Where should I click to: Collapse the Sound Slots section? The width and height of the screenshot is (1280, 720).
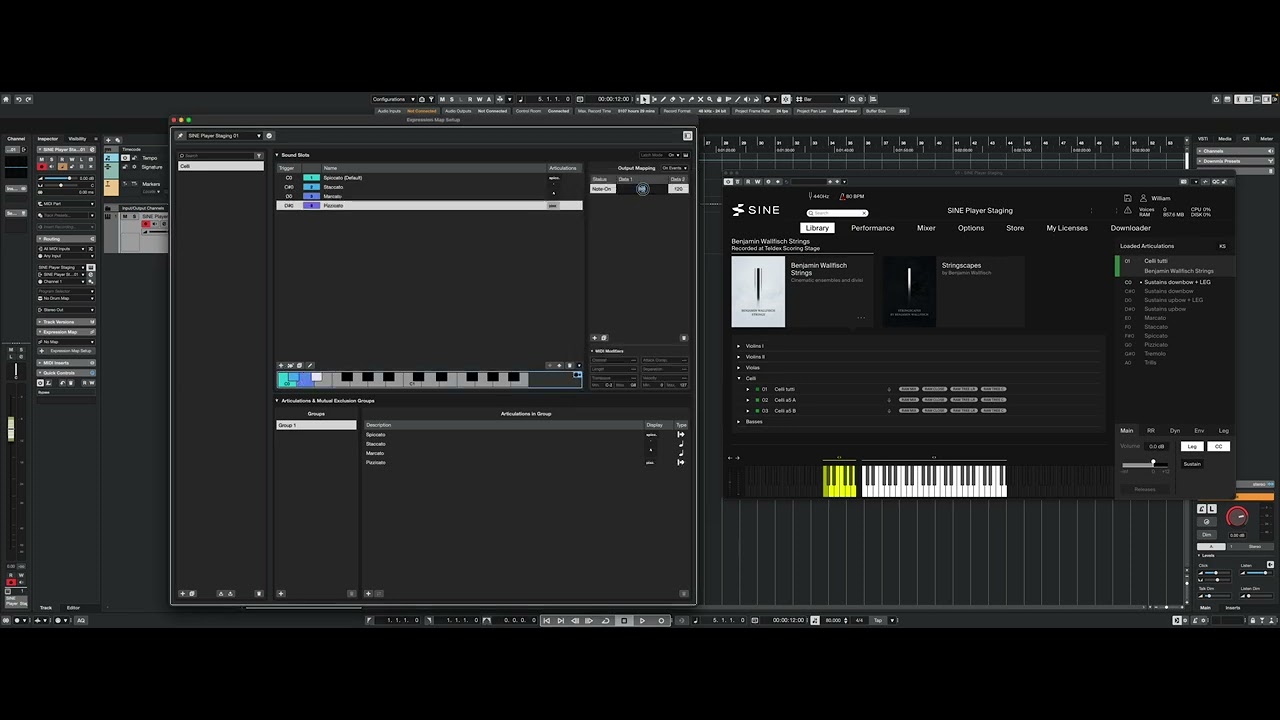pyautogui.click(x=276, y=155)
